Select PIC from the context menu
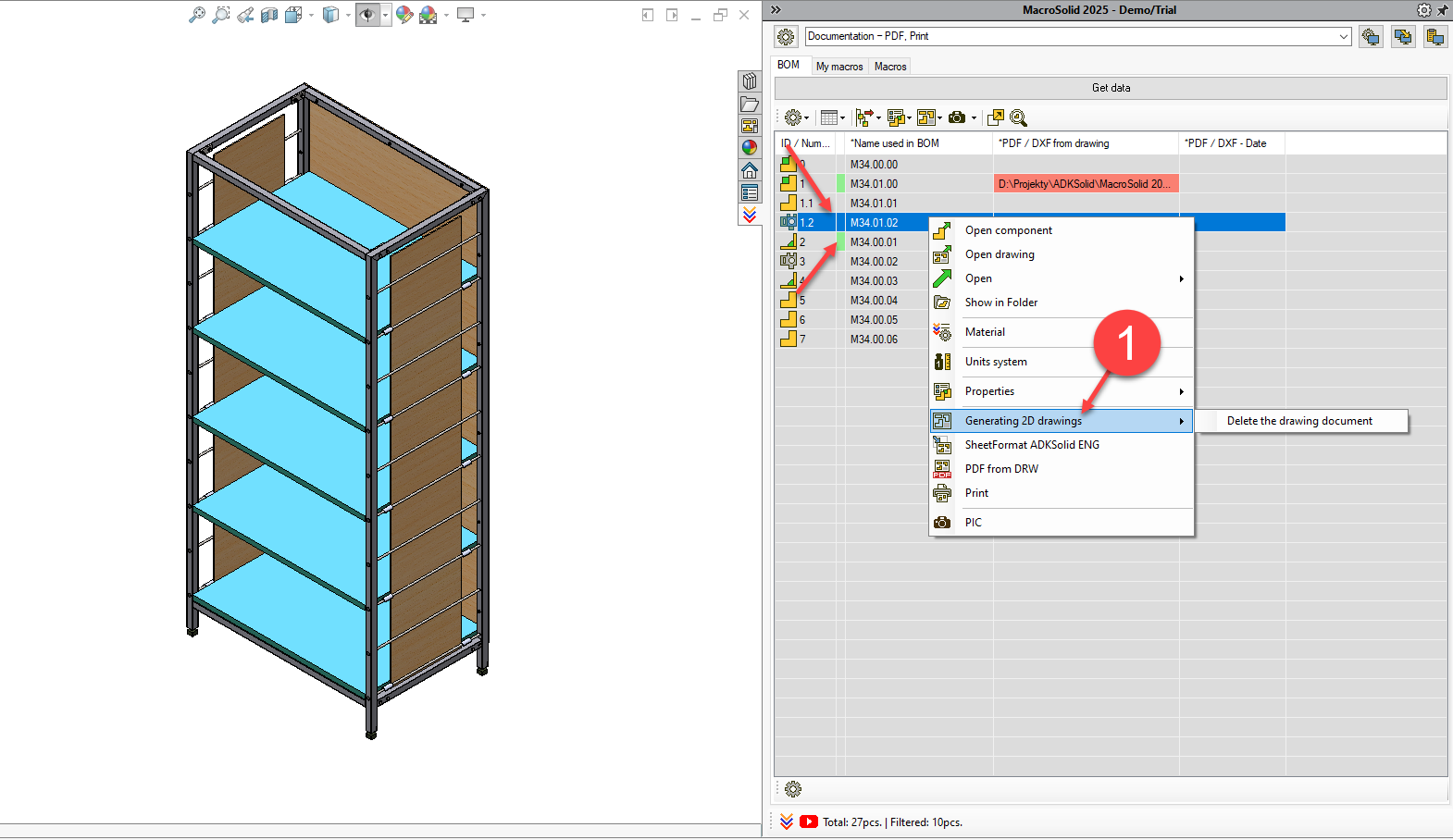 coord(1062,523)
